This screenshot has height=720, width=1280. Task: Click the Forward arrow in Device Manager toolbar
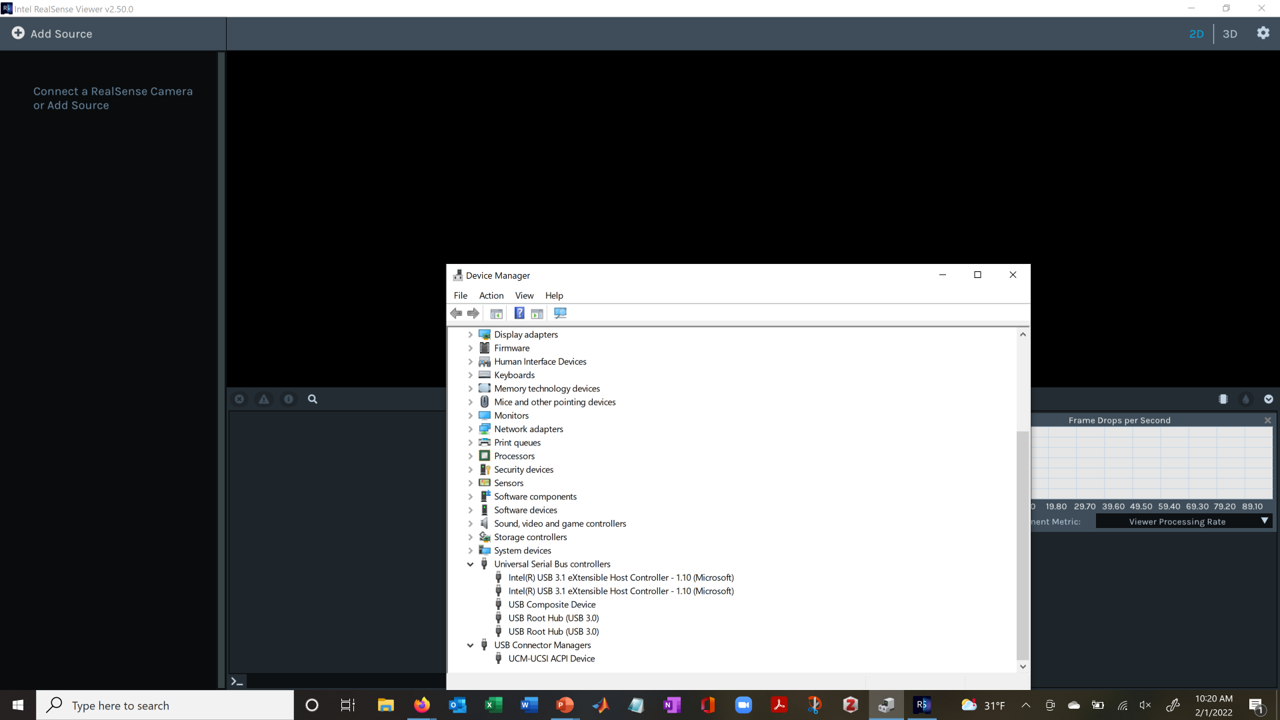(473, 313)
